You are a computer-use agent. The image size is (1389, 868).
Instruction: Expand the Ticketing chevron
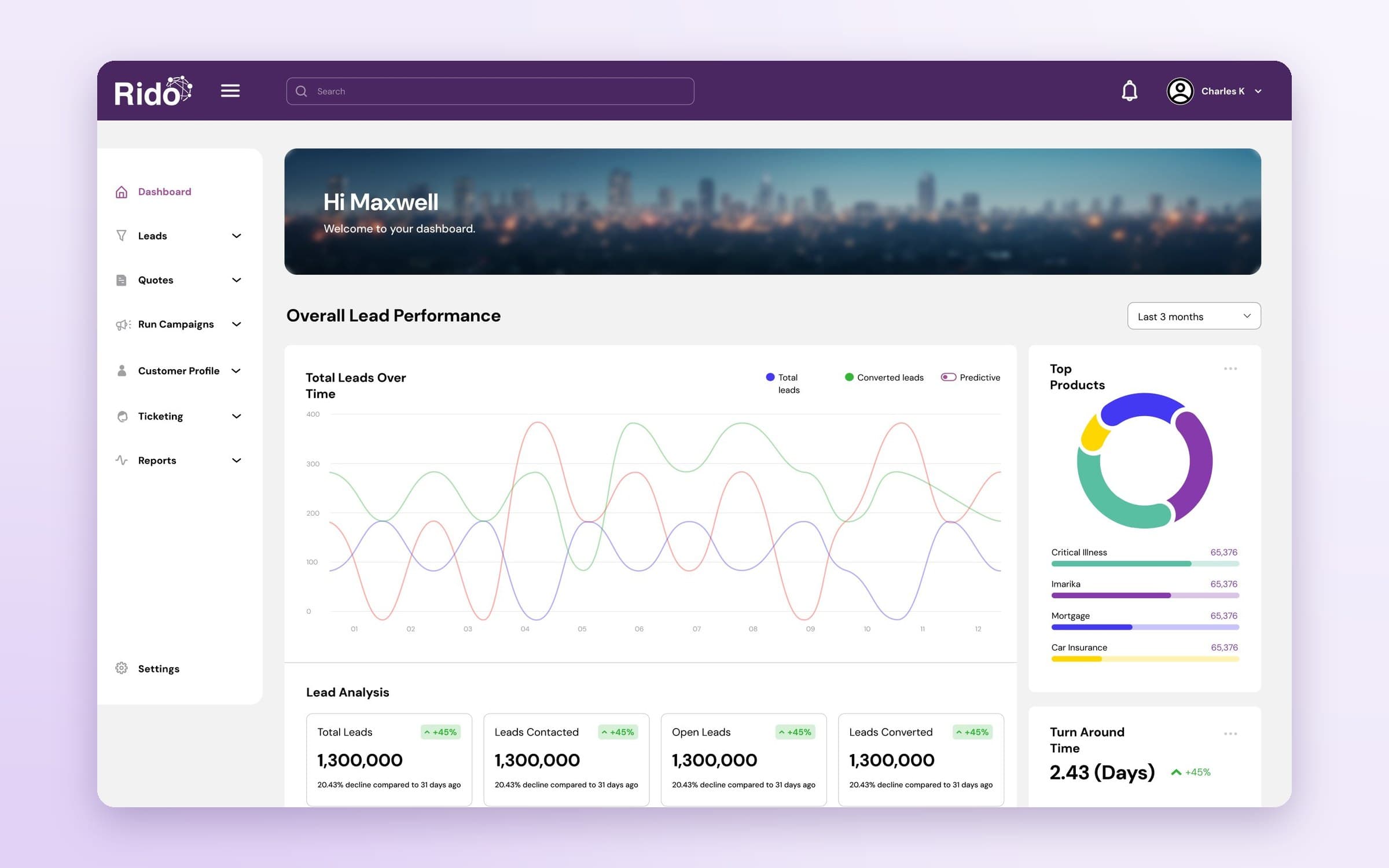(236, 416)
